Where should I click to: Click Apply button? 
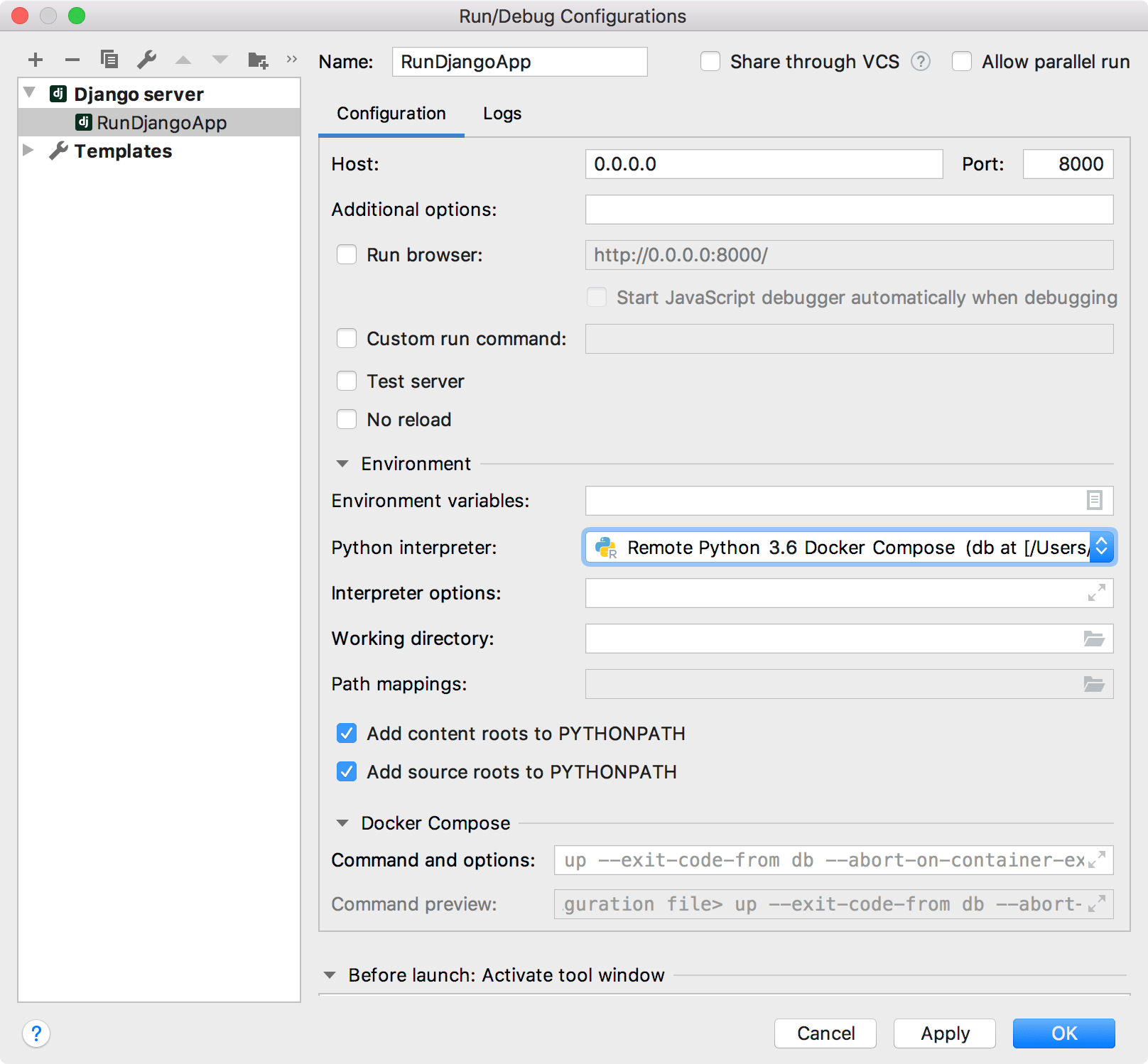coord(945,1033)
